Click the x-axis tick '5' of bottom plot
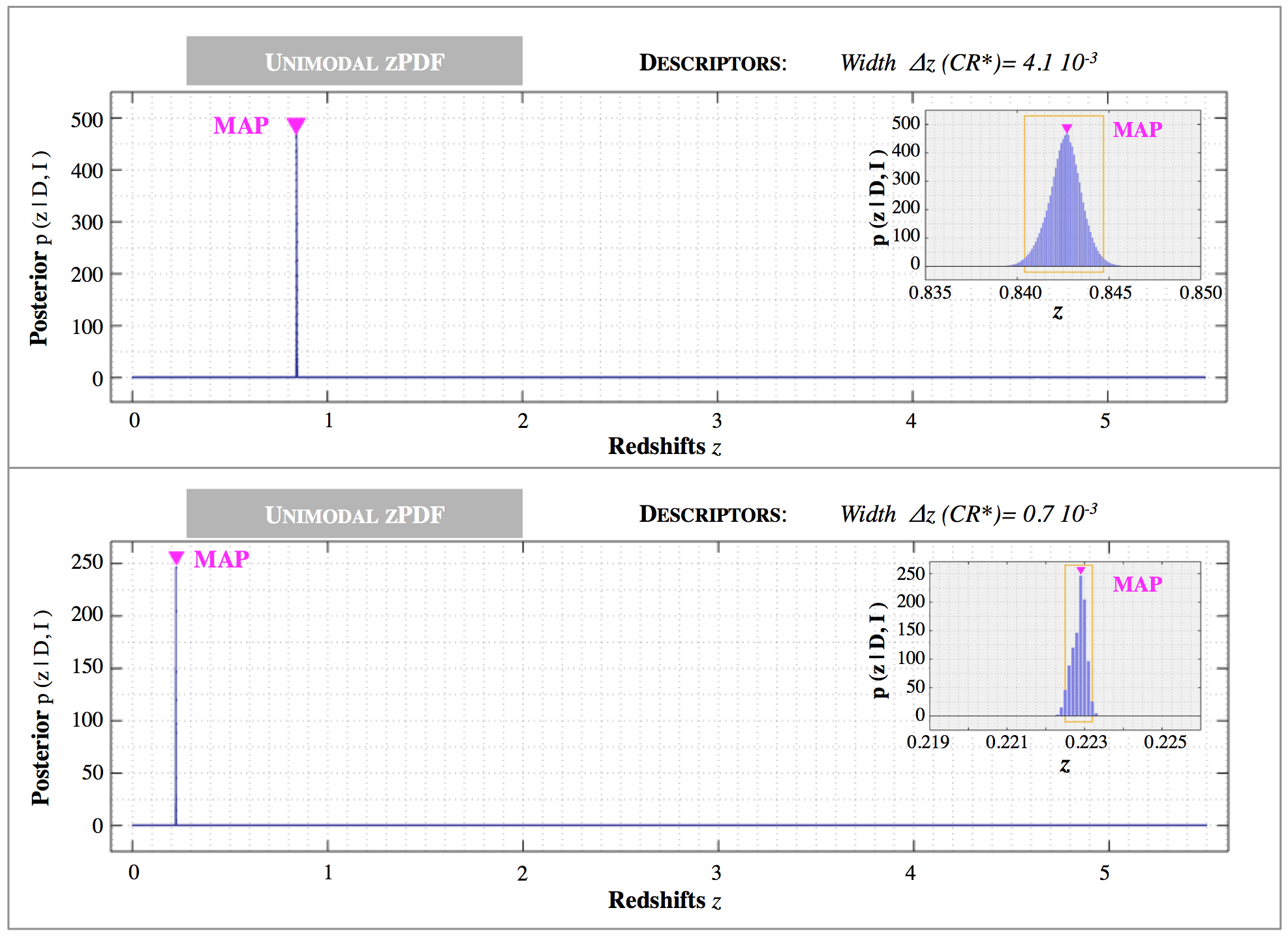 click(x=1105, y=873)
